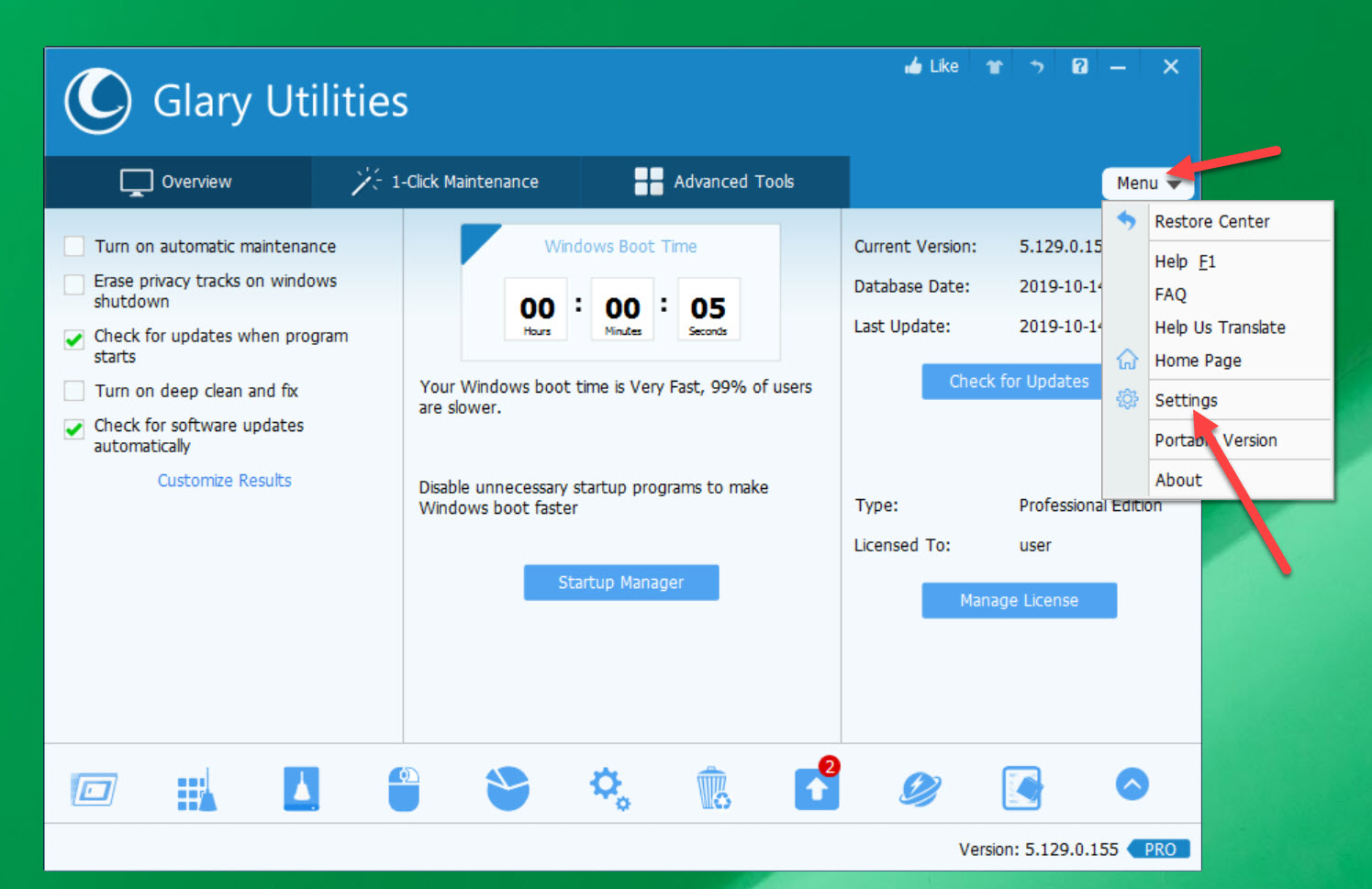Click the Glary Utilities moon logo

(x=98, y=101)
